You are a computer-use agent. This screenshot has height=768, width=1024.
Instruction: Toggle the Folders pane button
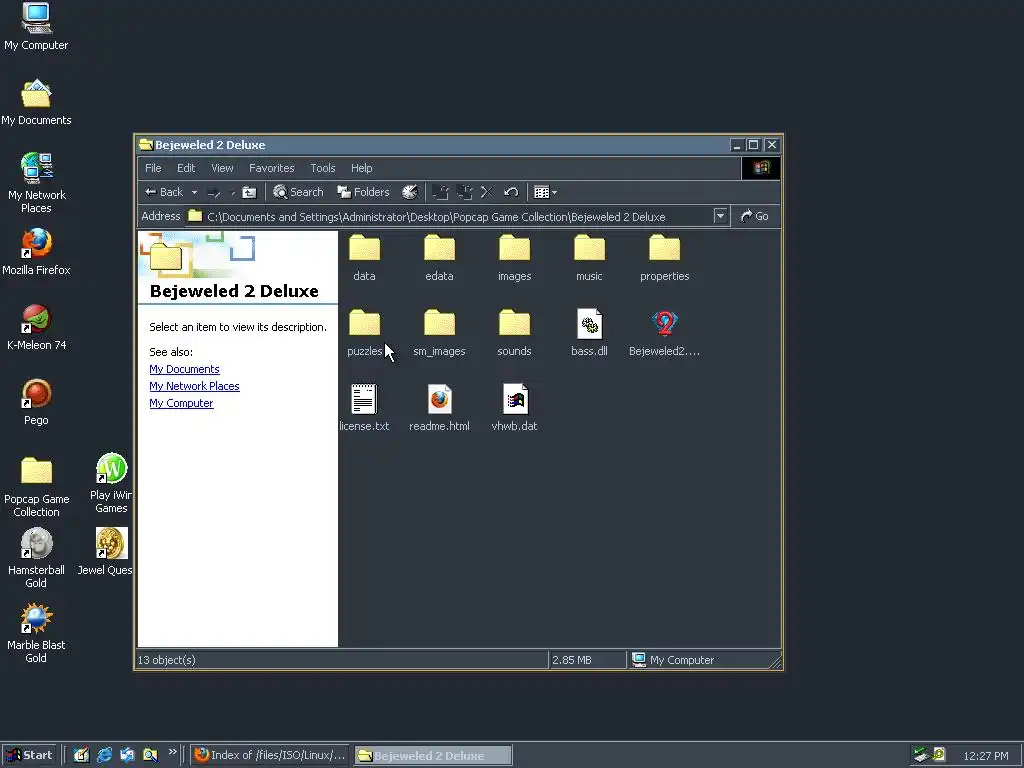click(363, 192)
